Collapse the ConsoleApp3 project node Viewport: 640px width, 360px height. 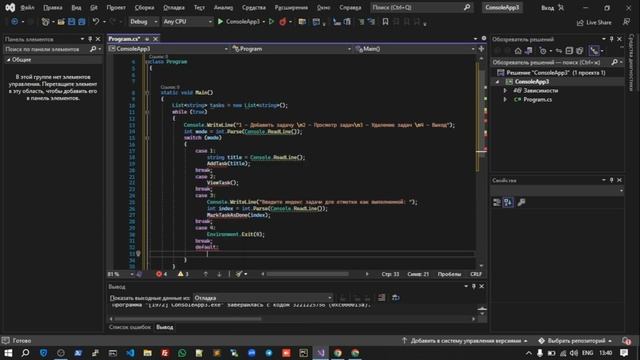pos(497,82)
